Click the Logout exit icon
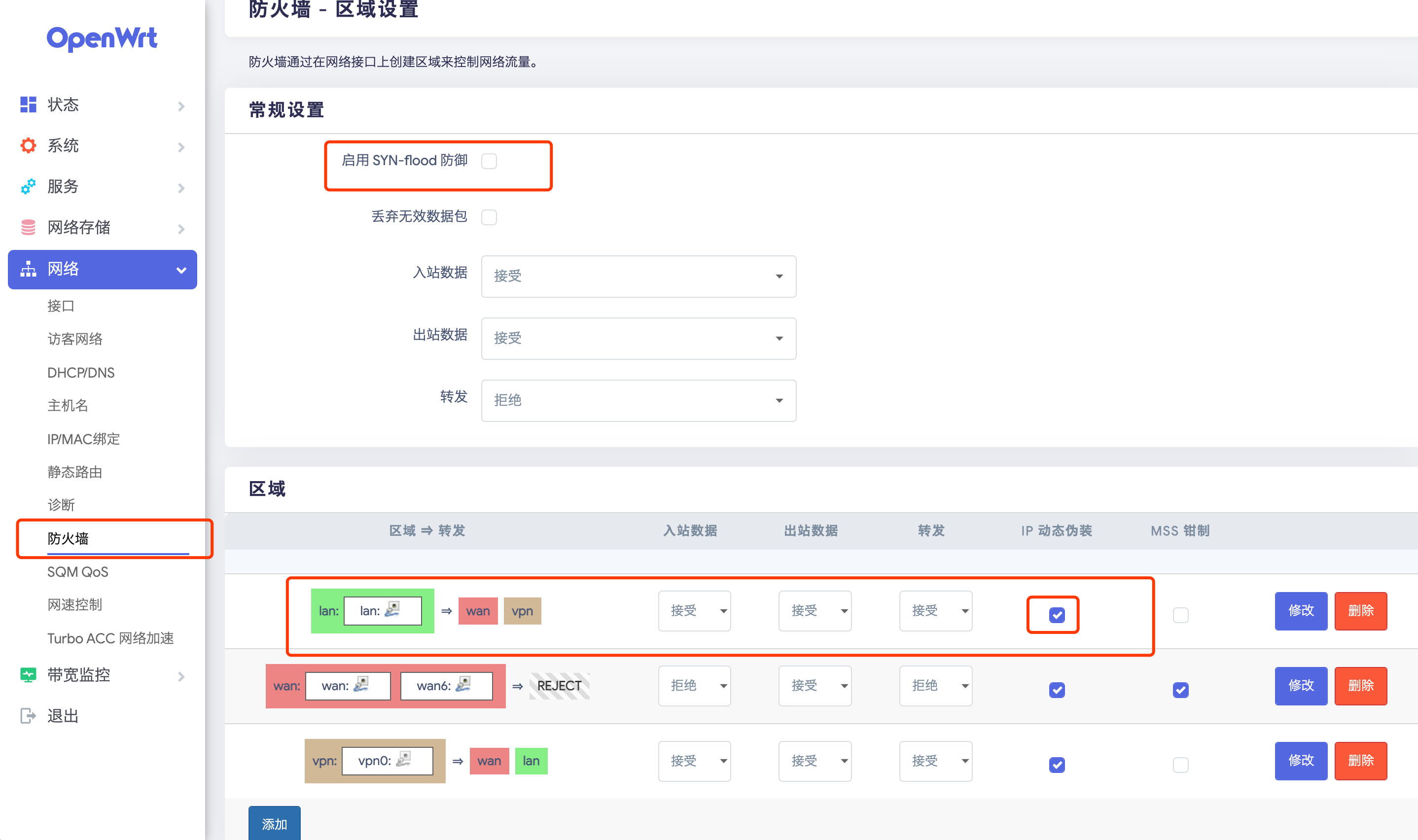1418x840 pixels. (x=28, y=716)
